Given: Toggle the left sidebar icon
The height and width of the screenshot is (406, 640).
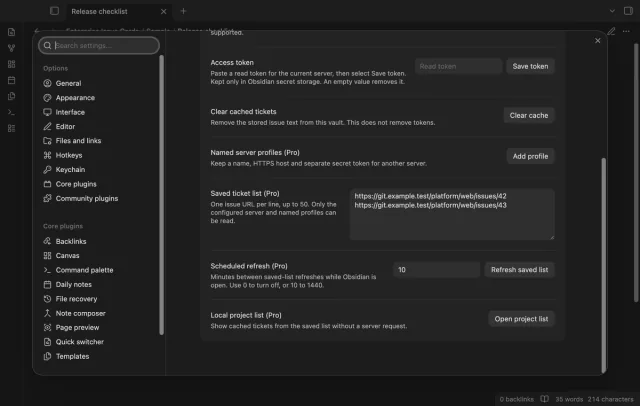Looking at the screenshot, I should point(54,11).
